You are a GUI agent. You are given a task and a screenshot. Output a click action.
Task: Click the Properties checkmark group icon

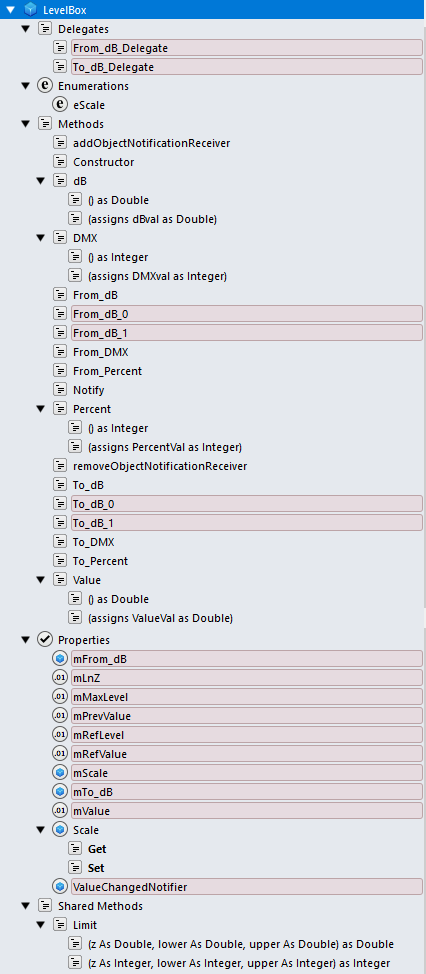click(x=45, y=639)
